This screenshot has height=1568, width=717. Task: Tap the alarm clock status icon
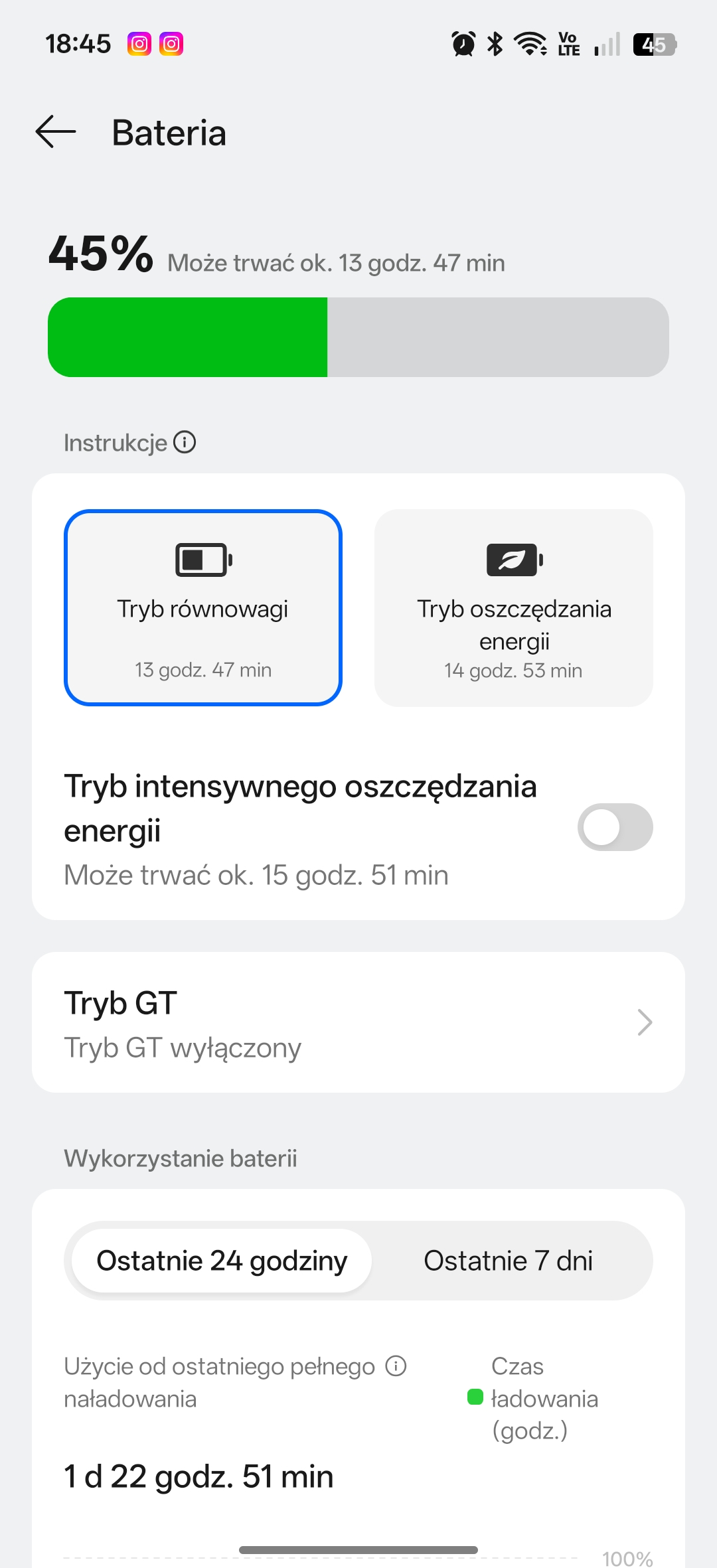[463, 44]
